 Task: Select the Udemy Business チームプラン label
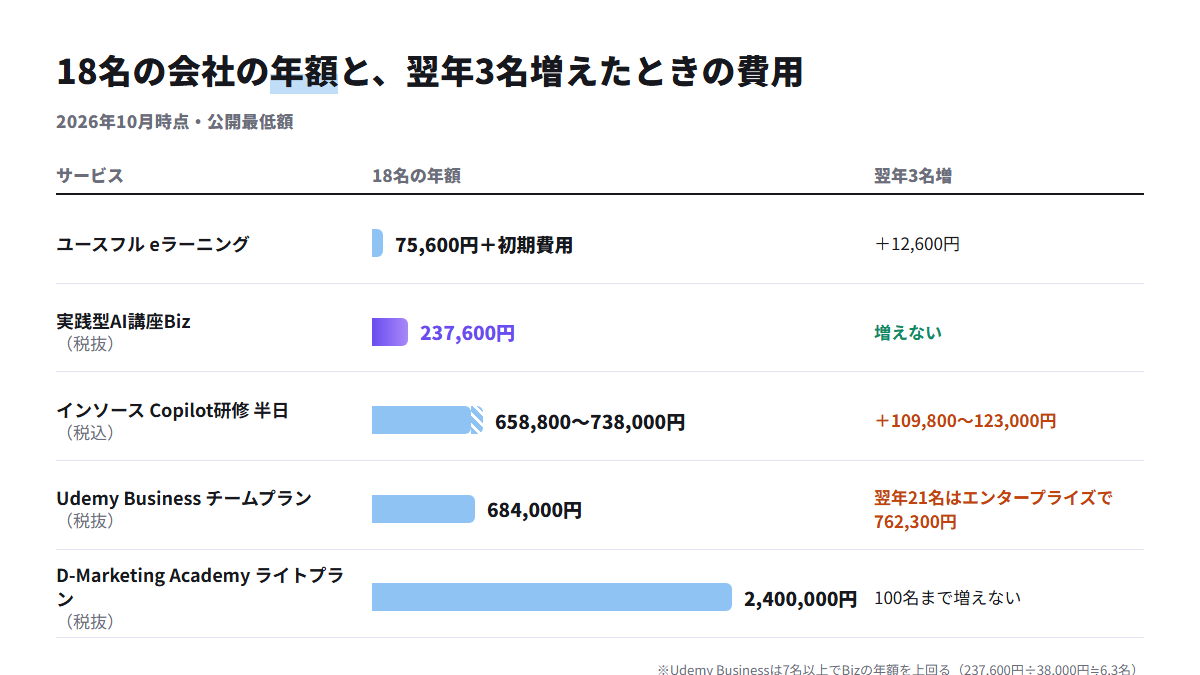point(184,498)
